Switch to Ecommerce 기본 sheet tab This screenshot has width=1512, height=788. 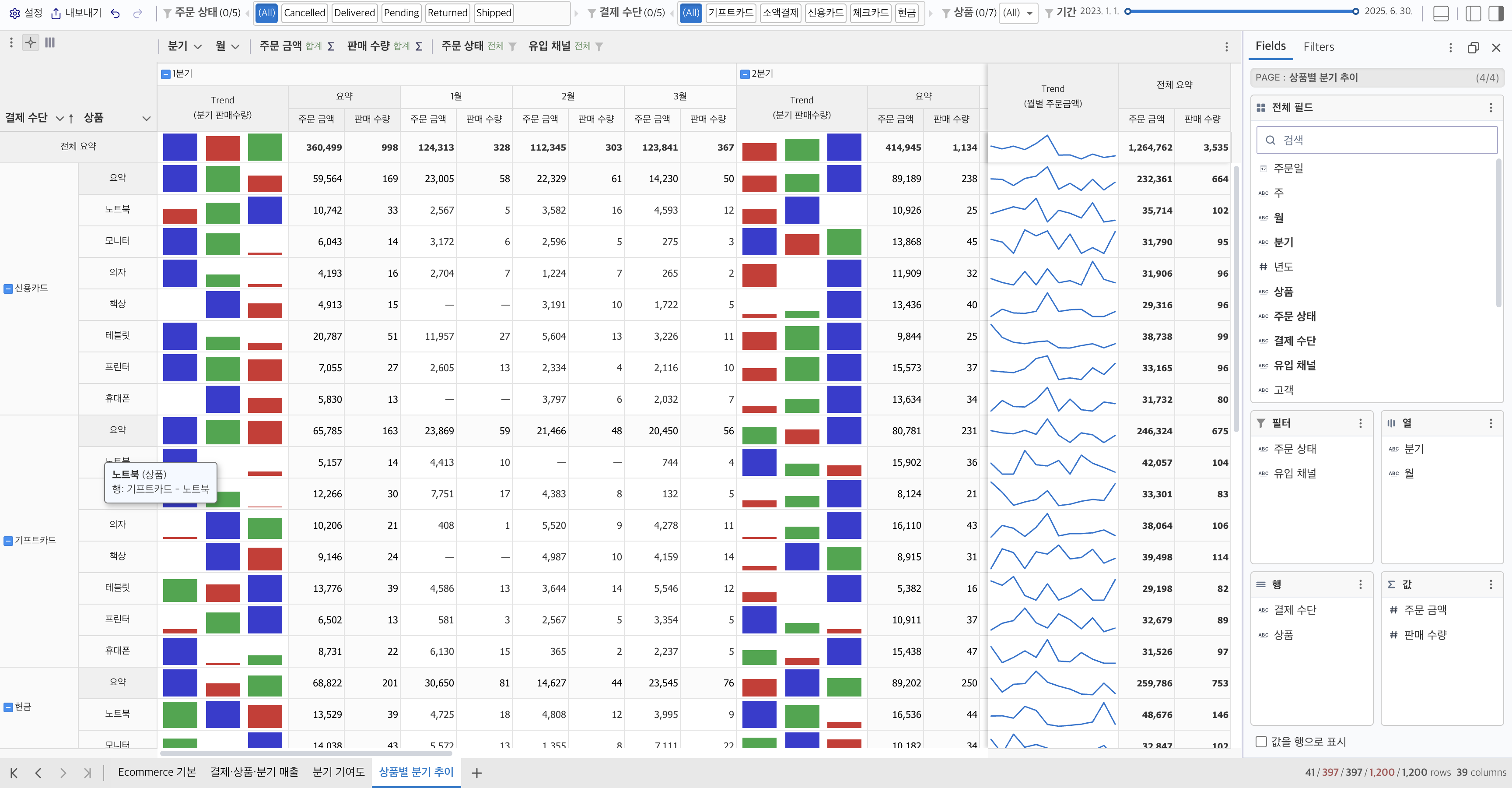[157, 772]
